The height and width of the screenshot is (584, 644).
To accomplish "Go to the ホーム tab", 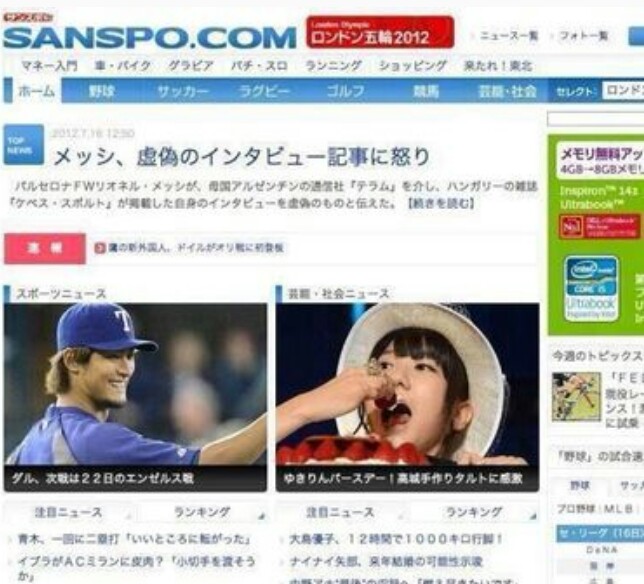I will [x=36, y=91].
